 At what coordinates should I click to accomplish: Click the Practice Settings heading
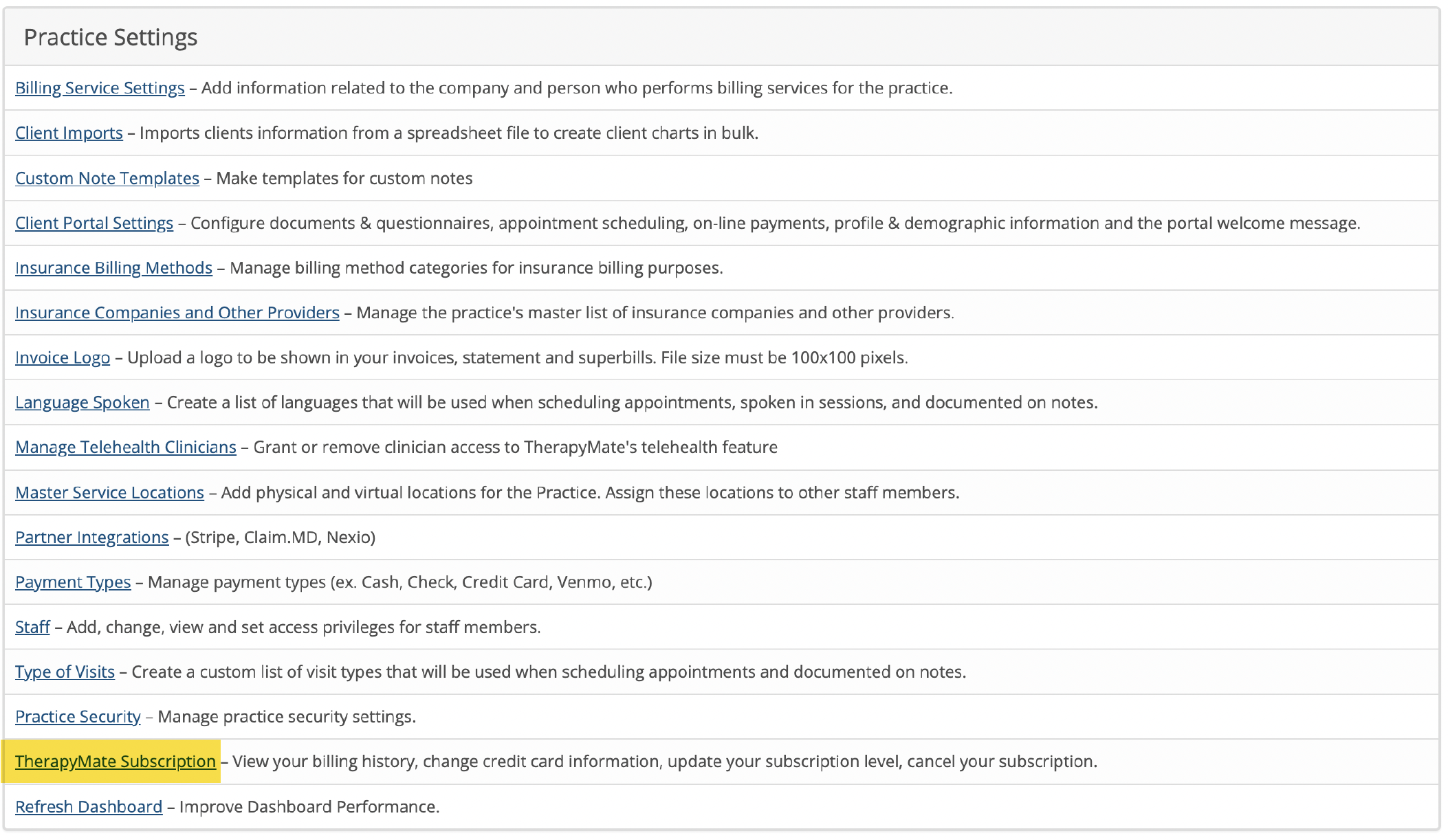tap(111, 37)
